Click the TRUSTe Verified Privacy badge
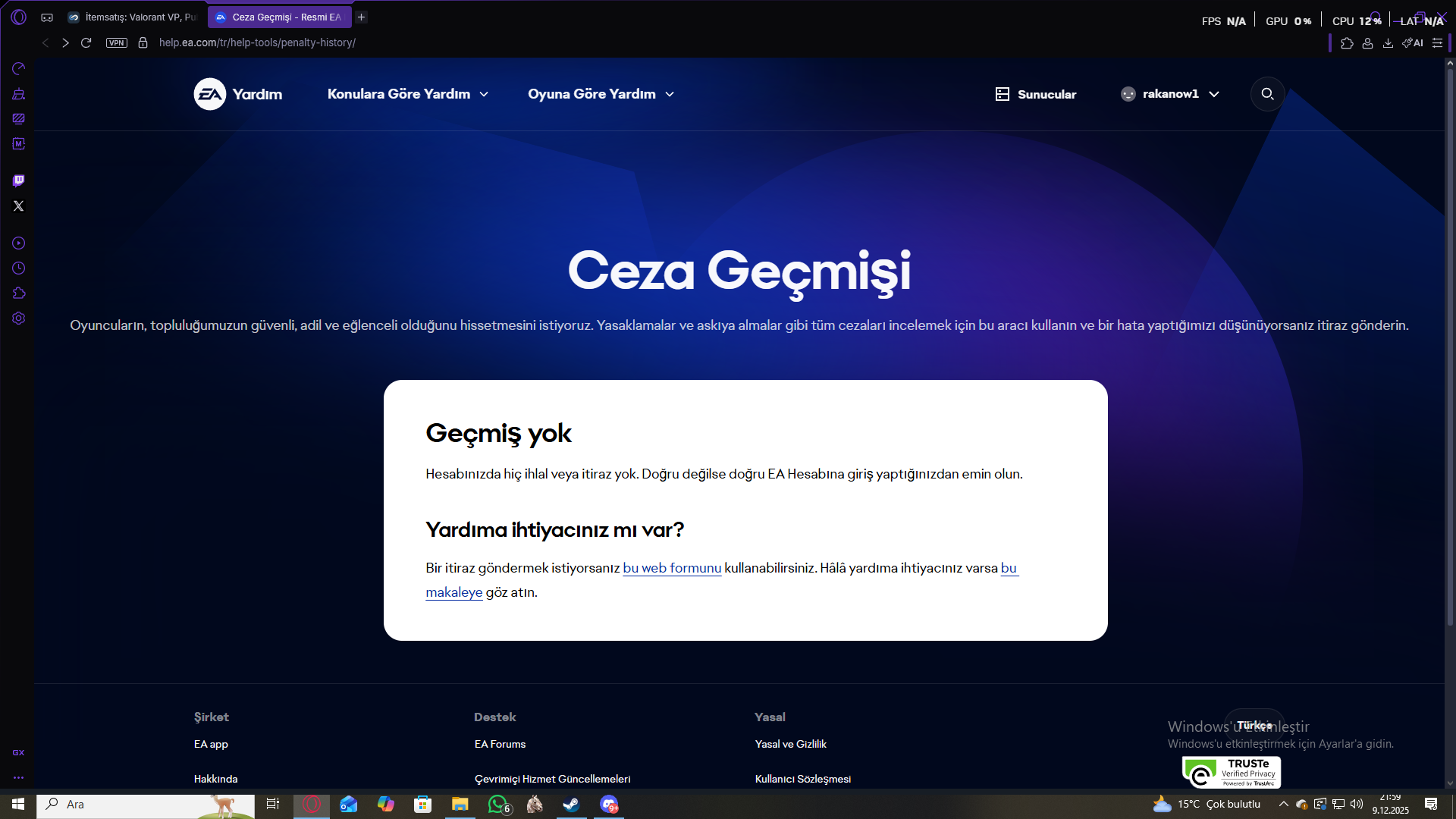The height and width of the screenshot is (819, 1456). point(1231,773)
